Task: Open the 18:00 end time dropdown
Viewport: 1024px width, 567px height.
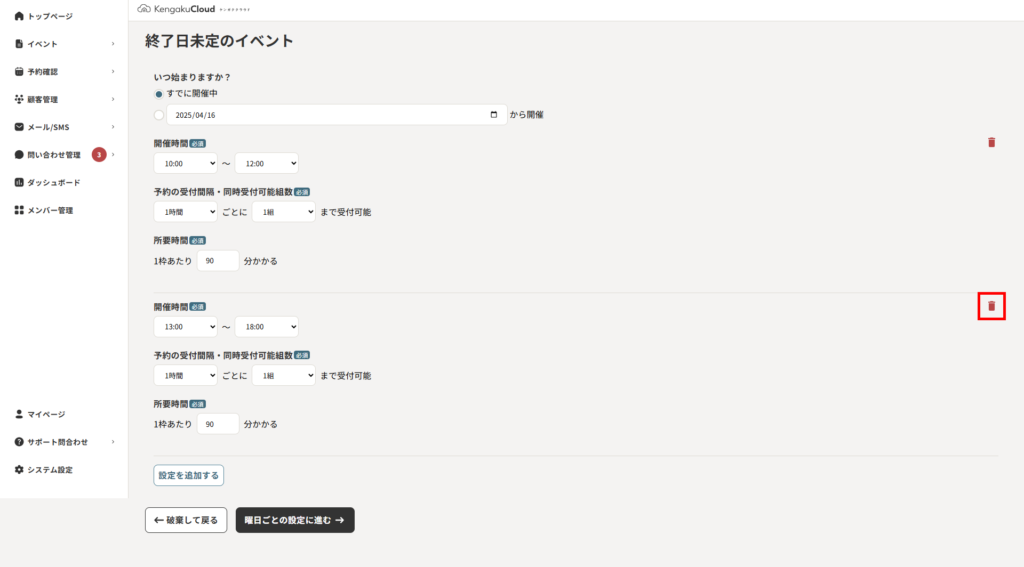Action: point(266,327)
